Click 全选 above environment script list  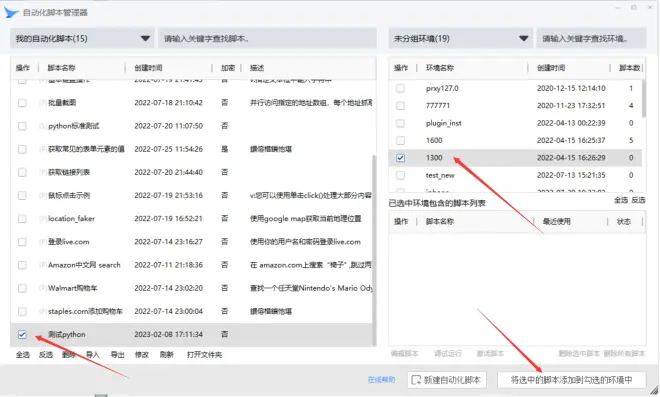pos(621,200)
